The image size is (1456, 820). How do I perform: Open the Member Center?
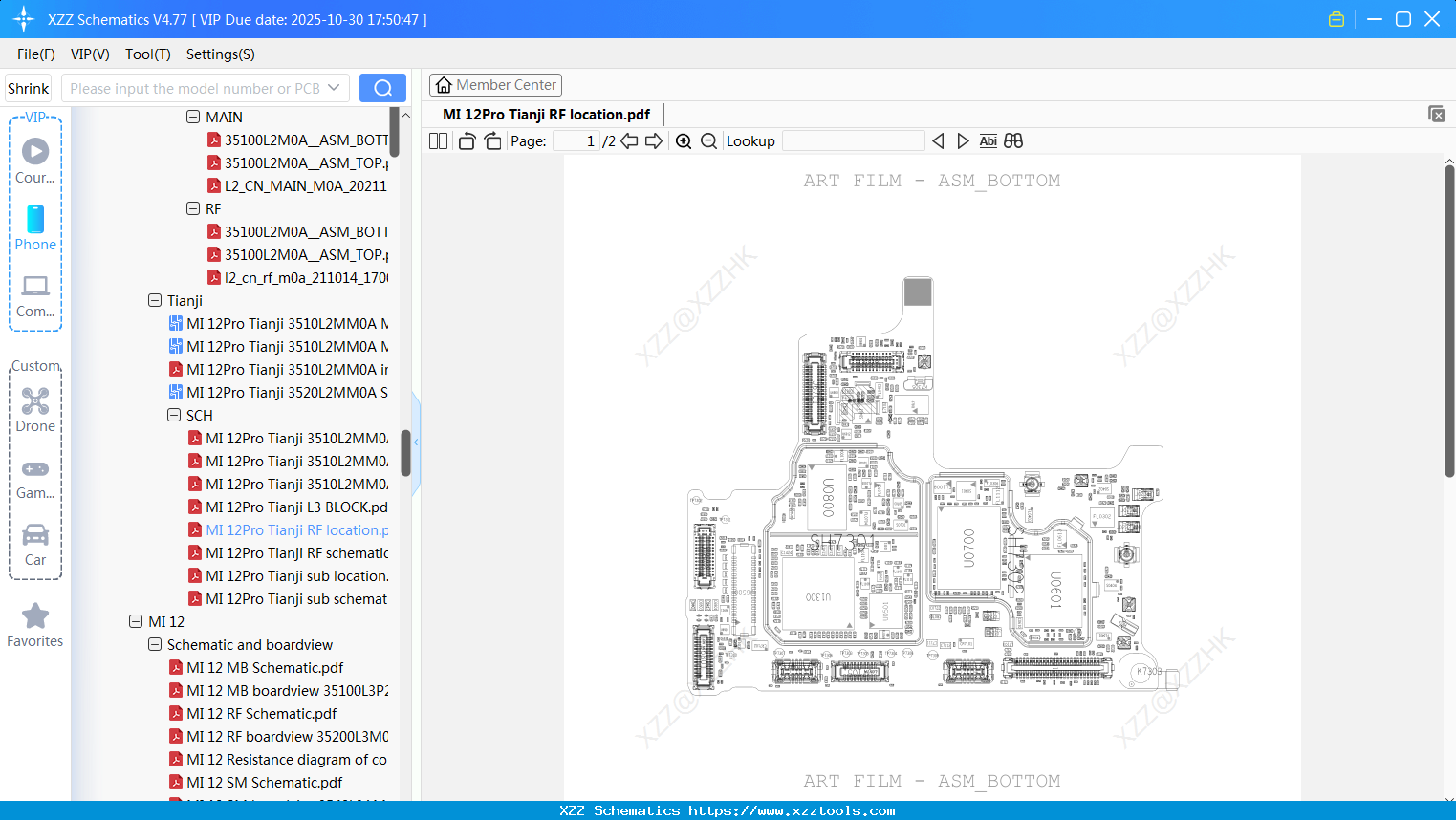(495, 84)
